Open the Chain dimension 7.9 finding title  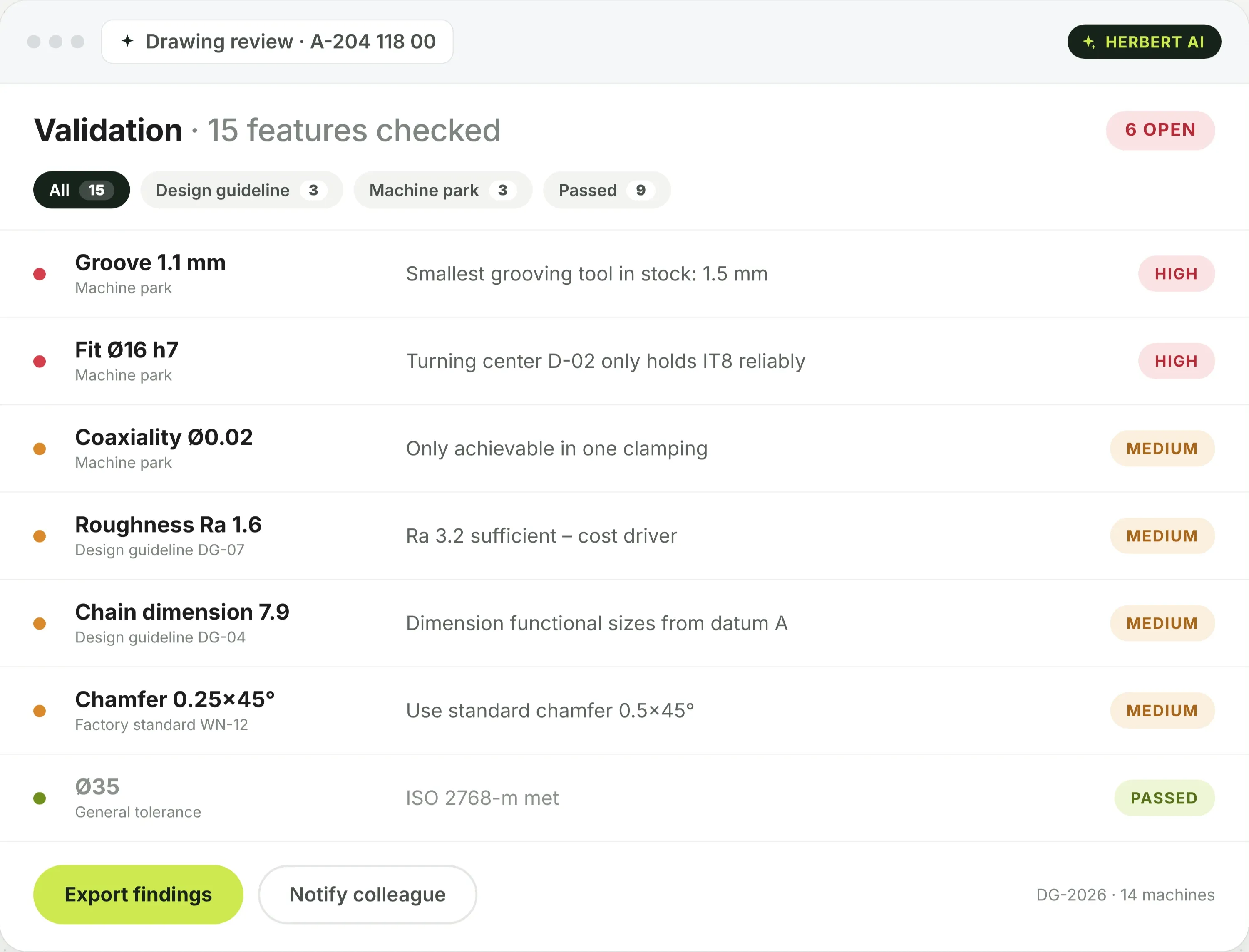pos(182,611)
